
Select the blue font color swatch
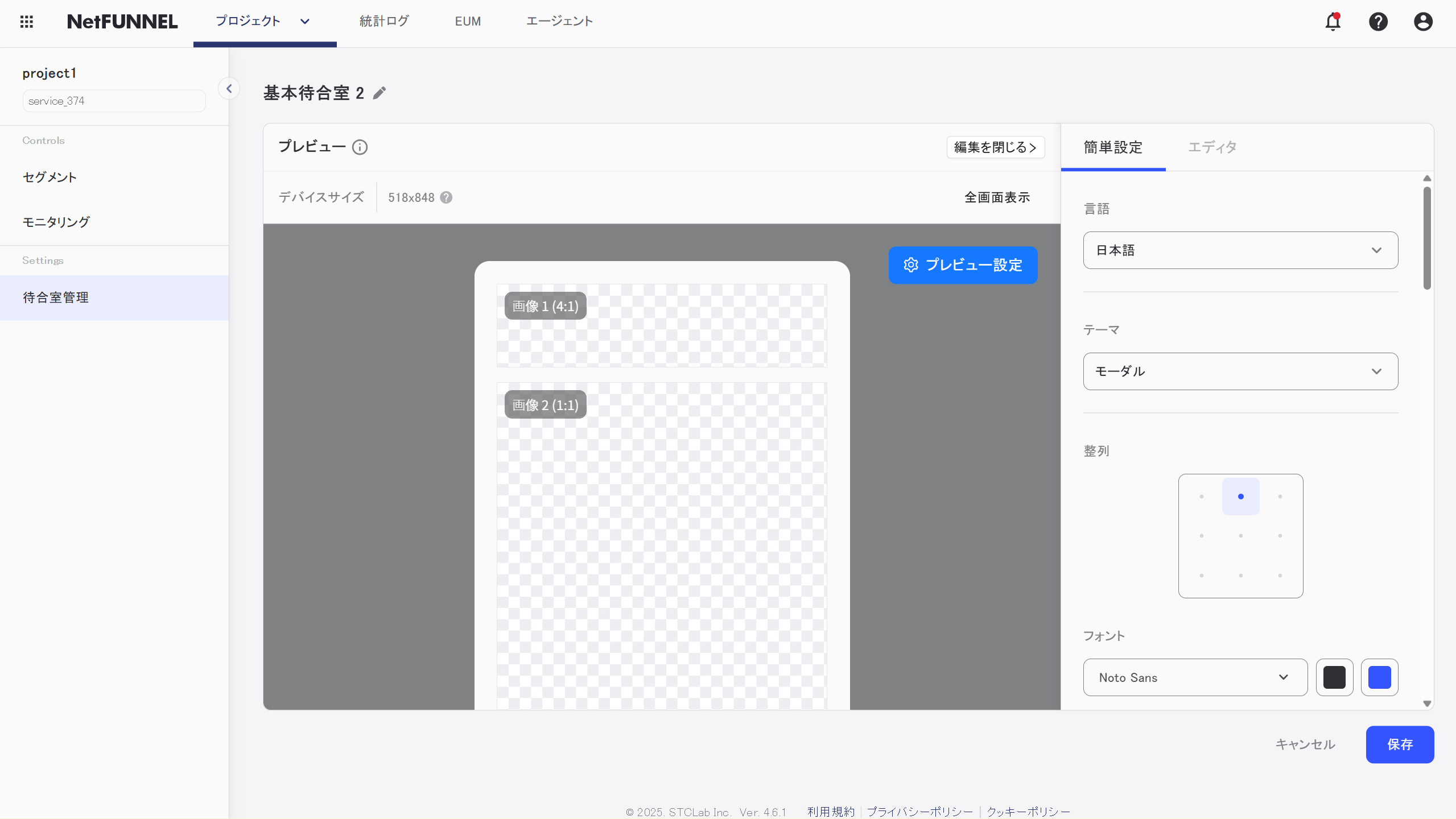pyautogui.click(x=1380, y=677)
